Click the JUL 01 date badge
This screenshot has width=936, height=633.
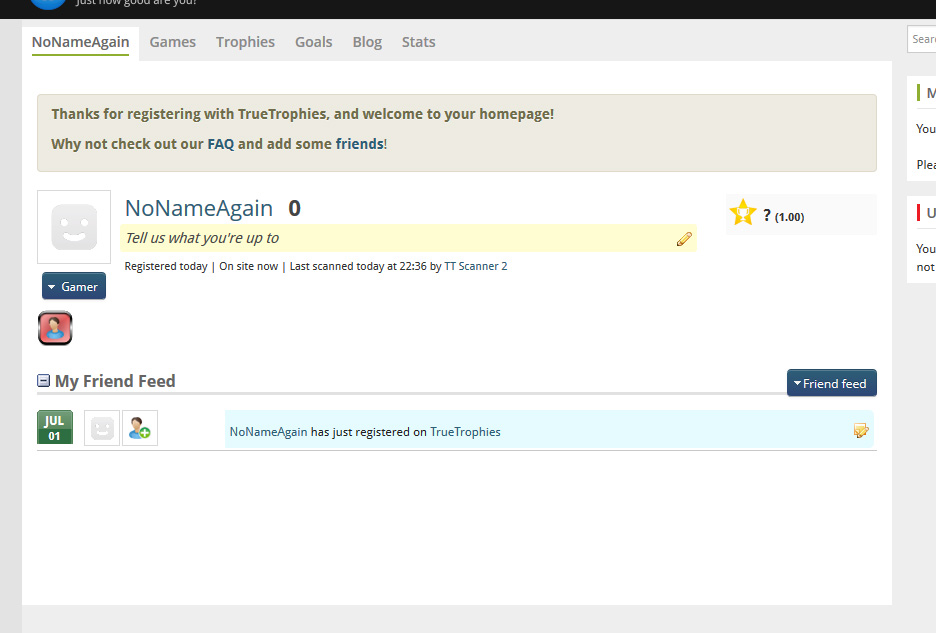click(x=55, y=427)
